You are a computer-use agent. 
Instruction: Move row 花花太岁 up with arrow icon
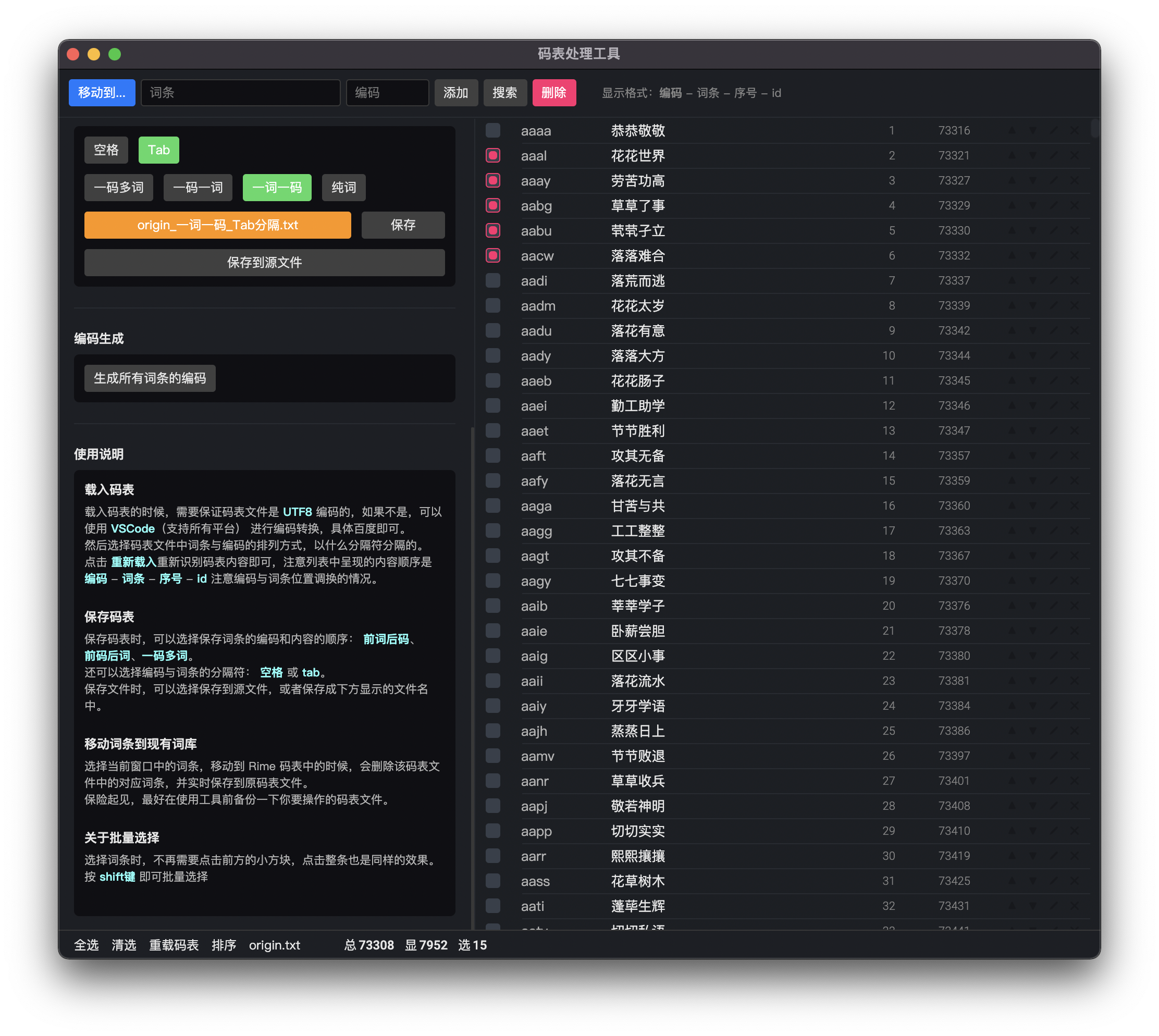point(1012,306)
